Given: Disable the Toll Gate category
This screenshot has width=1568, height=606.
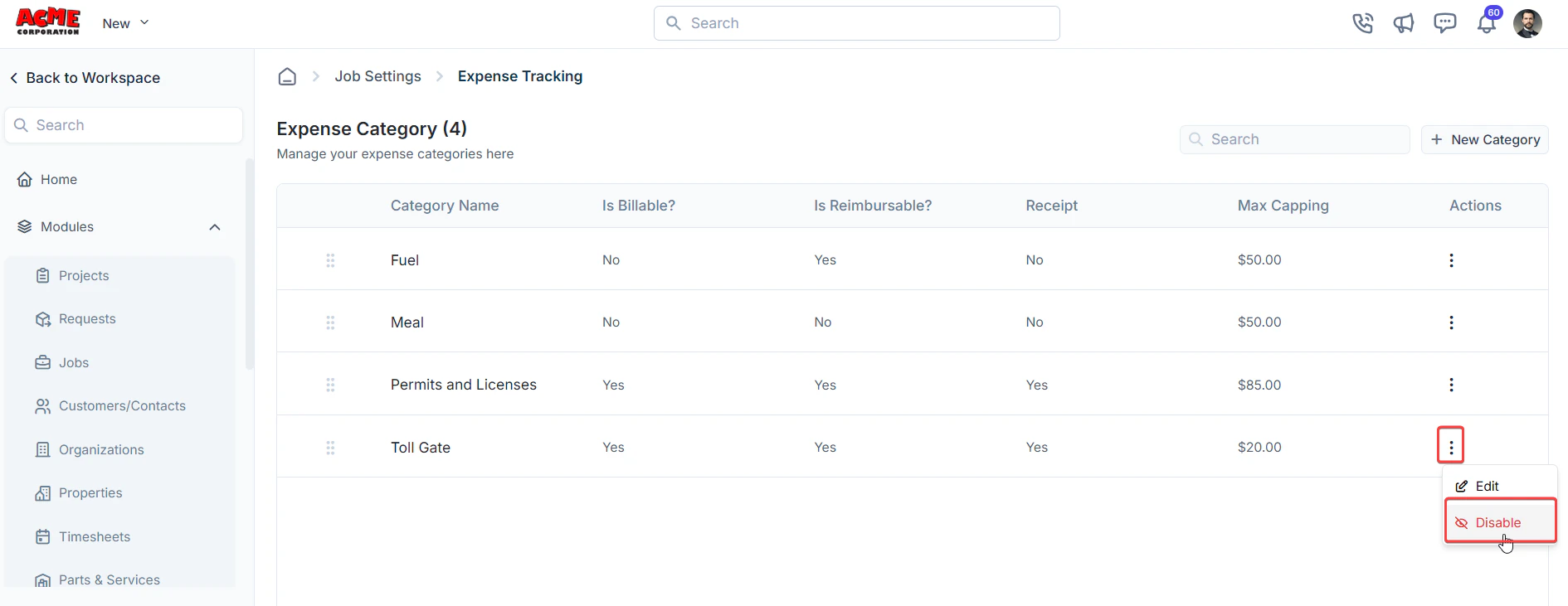Looking at the screenshot, I should click(x=1500, y=522).
